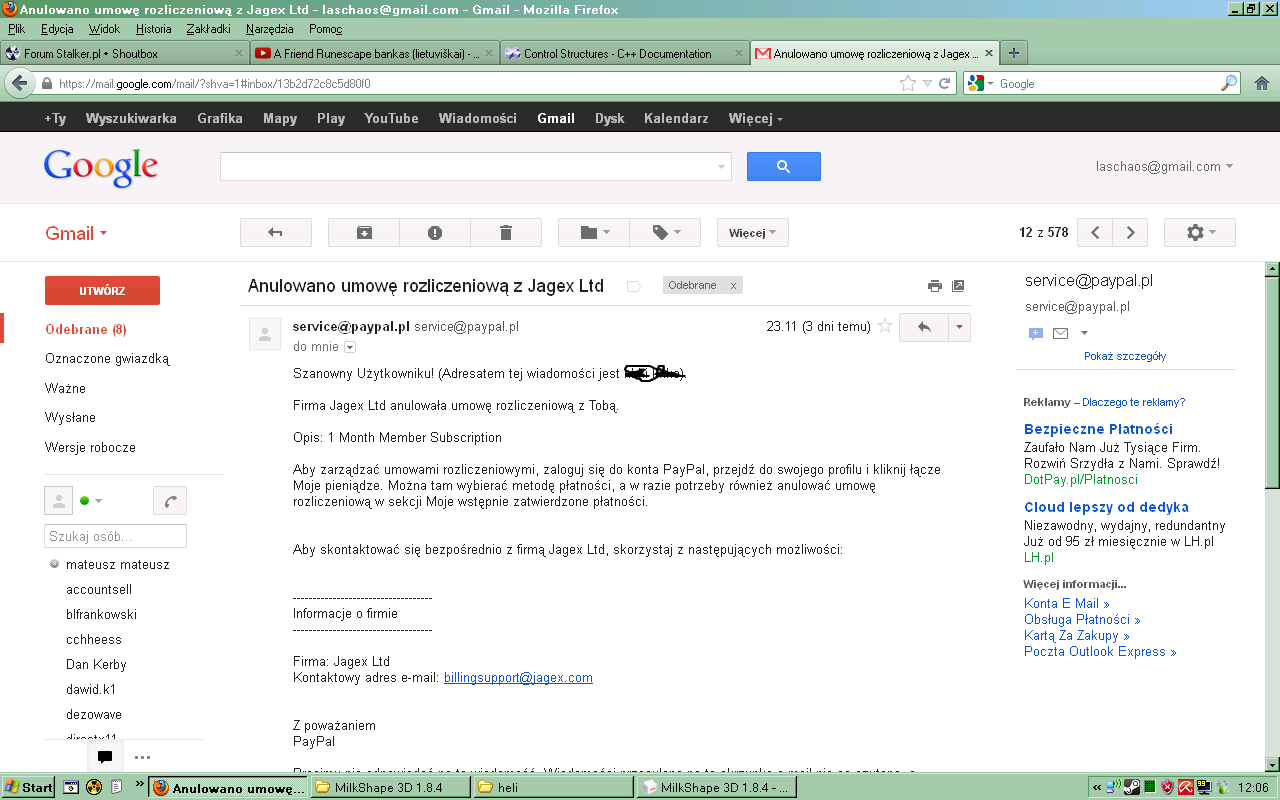The width and height of the screenshot is (1280, 800).
Task: Expand the 'do mnie' recipient details
Action: pyautogui.click(x=350, y=347)
